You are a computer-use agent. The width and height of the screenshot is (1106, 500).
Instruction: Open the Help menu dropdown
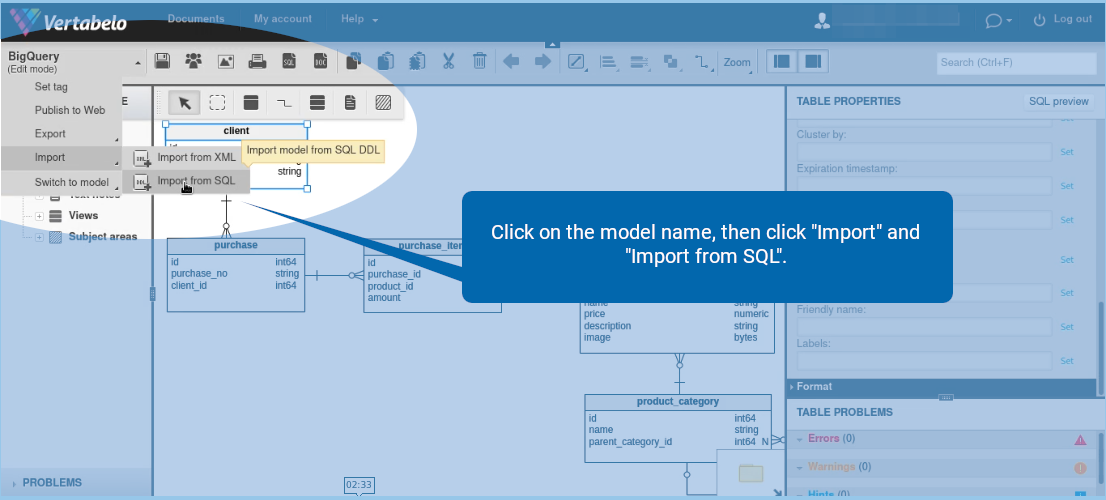tap(359, 19)
